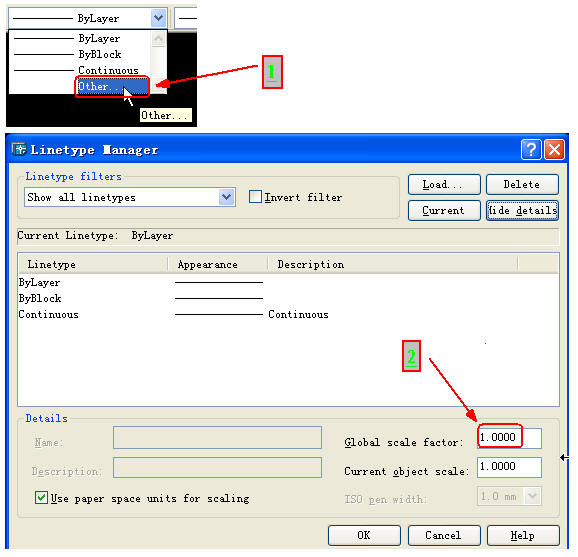Click the Name input field in Details

pyautogui.click(x=217, y=438)
